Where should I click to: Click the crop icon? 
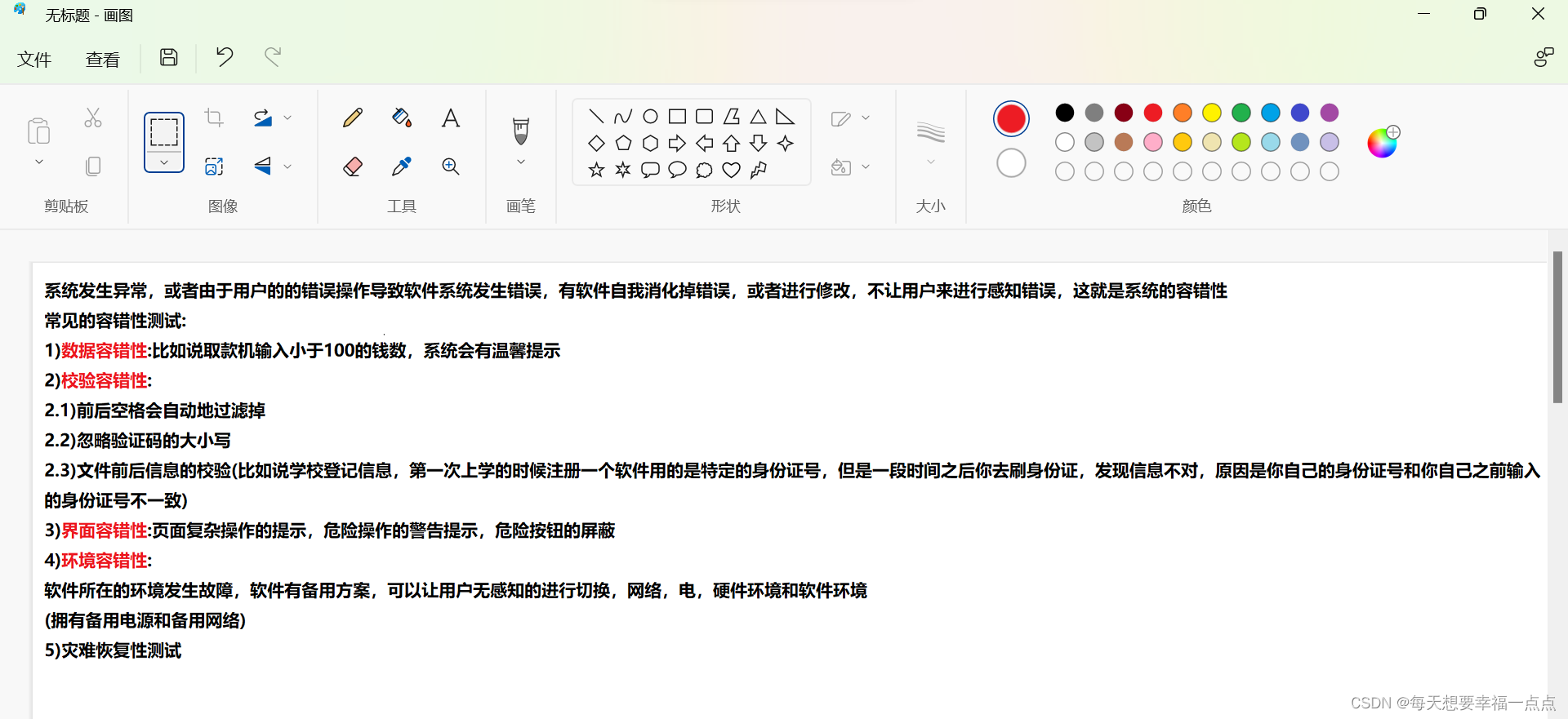coord(214,118)
